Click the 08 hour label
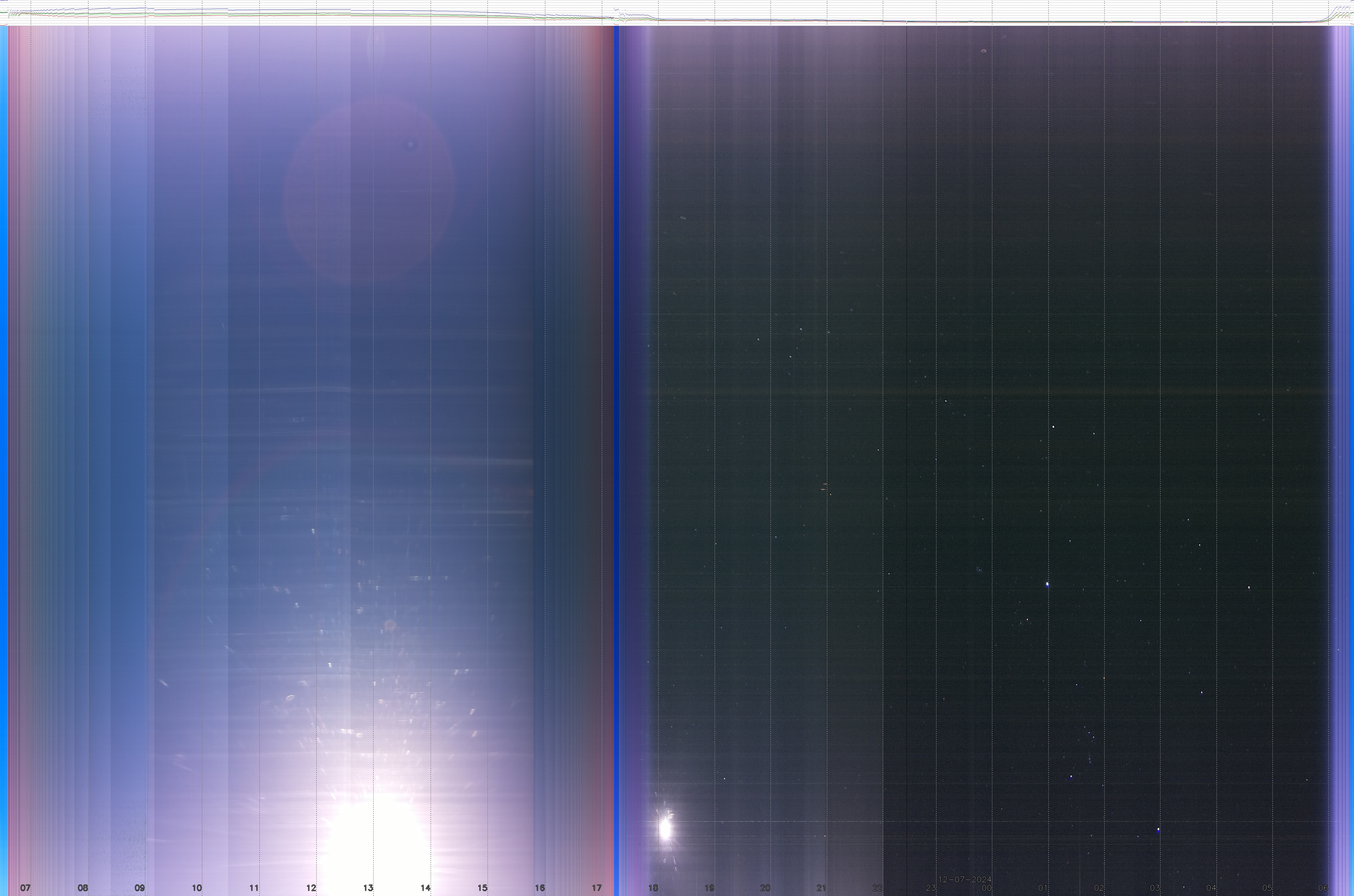This screenshot has height=896, width=1354. click(83, 888)
